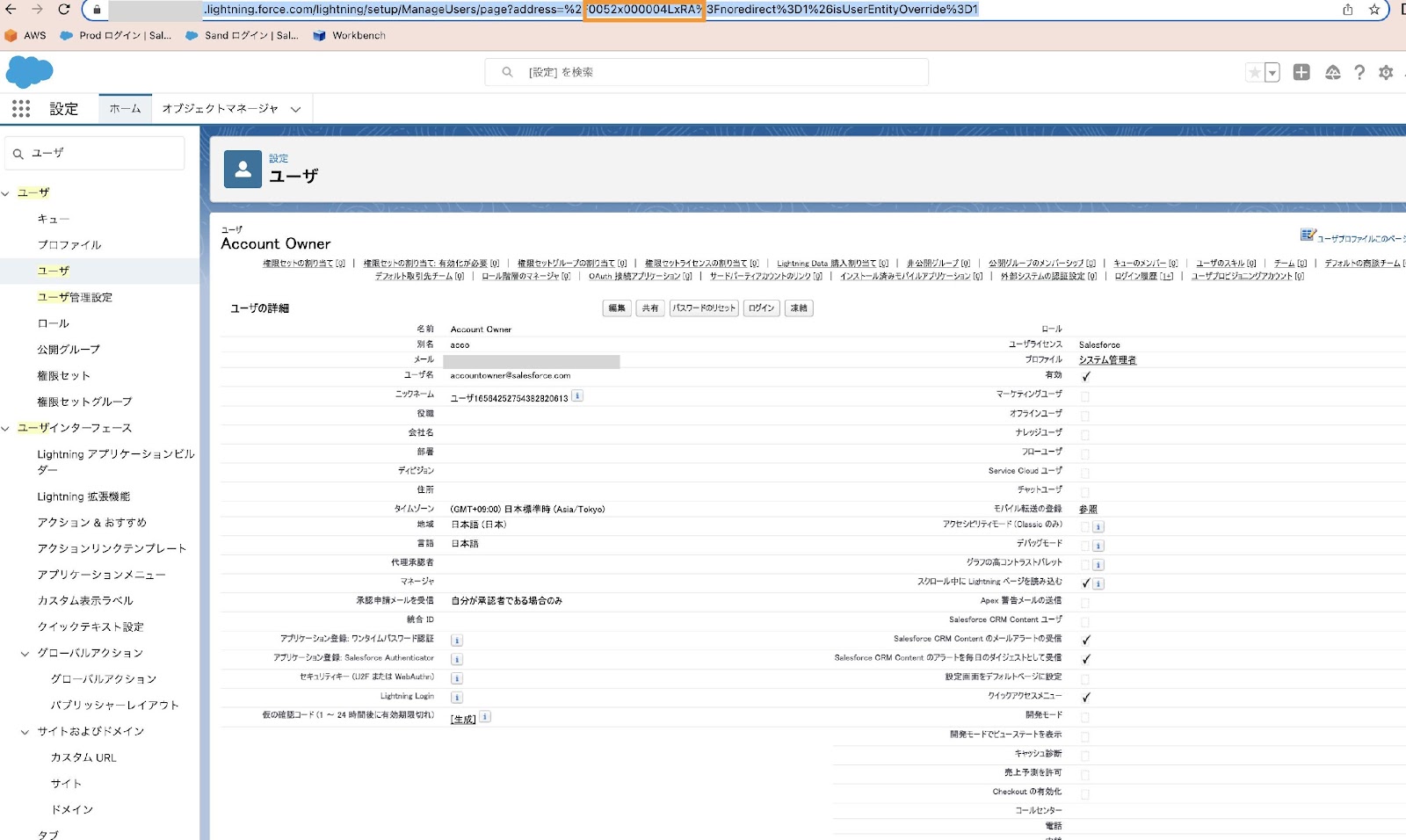Click the Salesforce cloud logo
1406x840 pixels.
[x=29, y=71]
